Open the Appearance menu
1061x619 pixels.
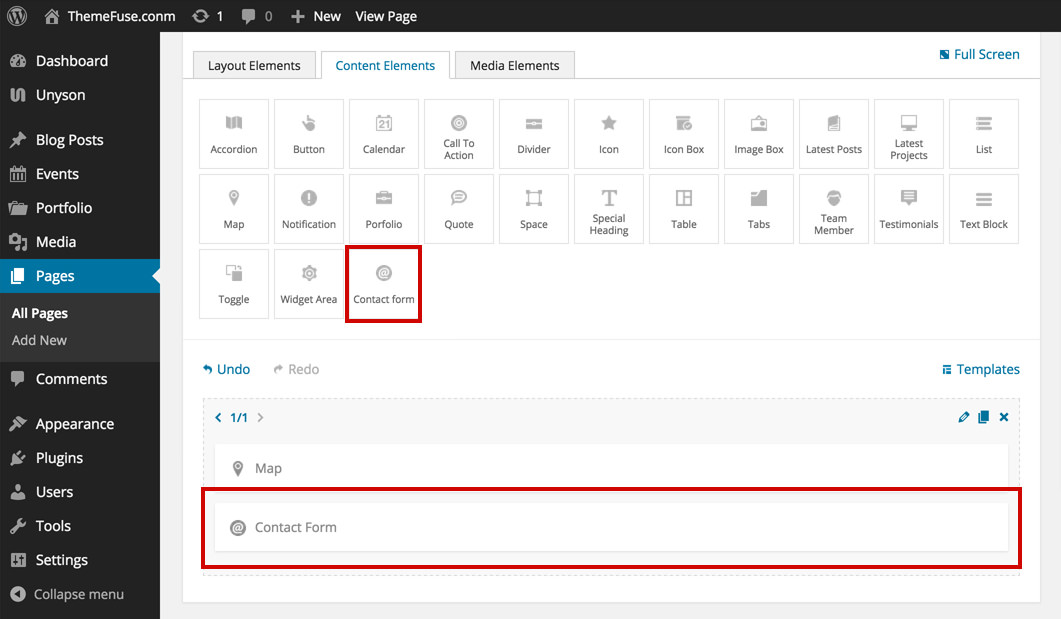pos(80,424)
